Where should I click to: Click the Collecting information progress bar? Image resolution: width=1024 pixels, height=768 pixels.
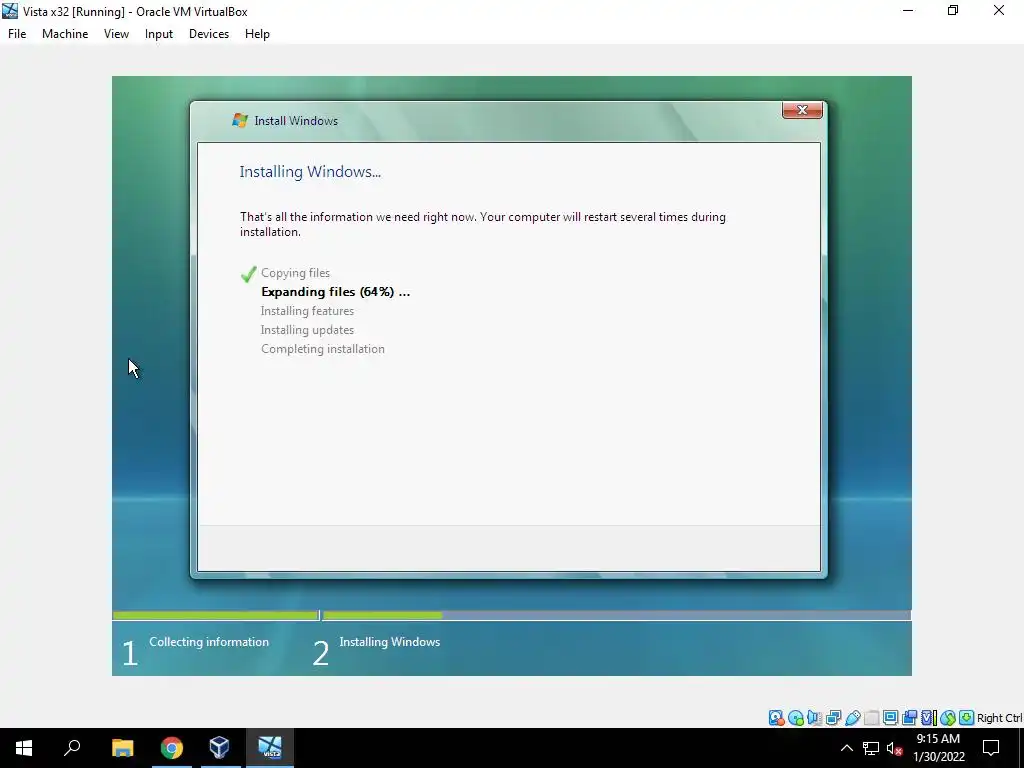215,615
